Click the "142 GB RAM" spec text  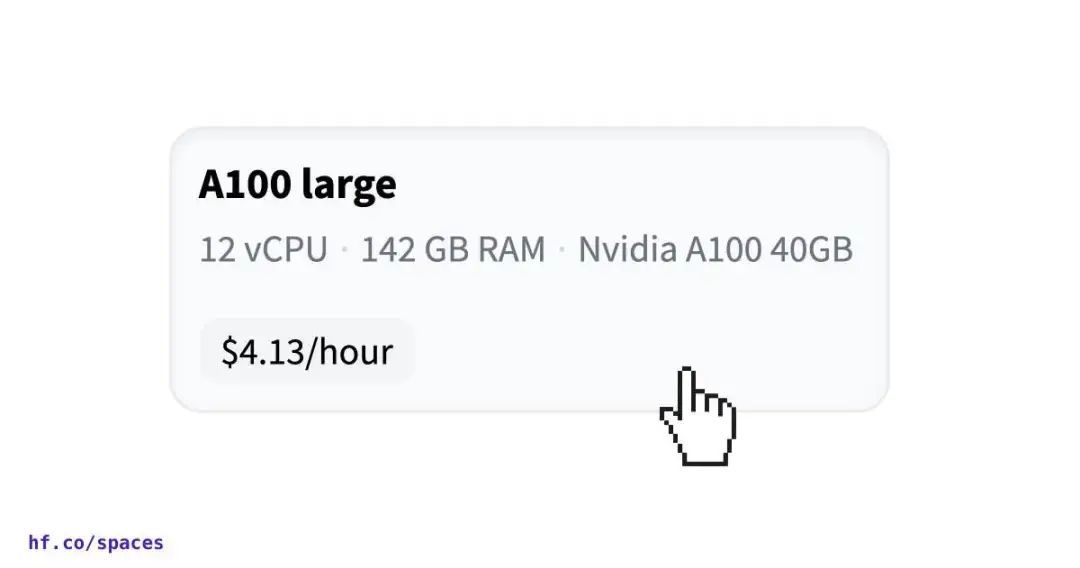point(453,249)
